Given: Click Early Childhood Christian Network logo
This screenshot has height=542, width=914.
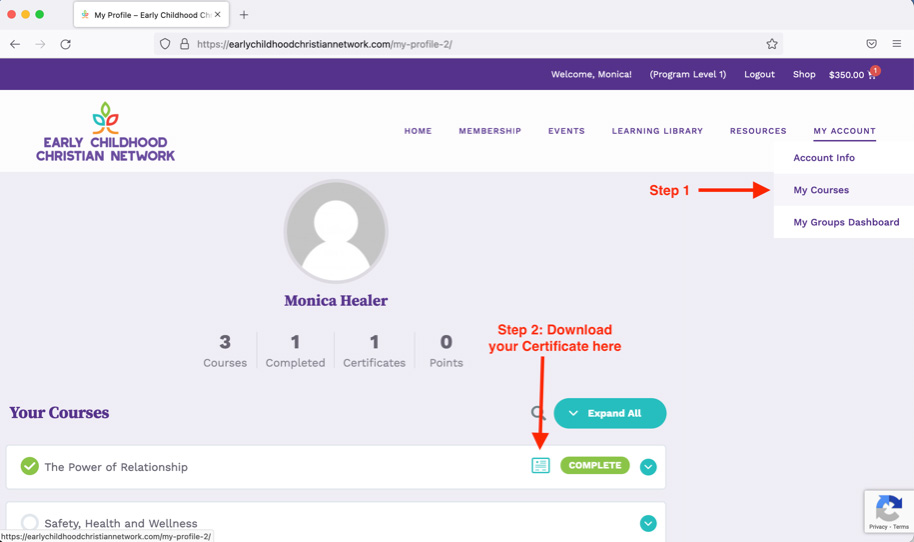Looking at the screenshot, I should click(105, 132).
